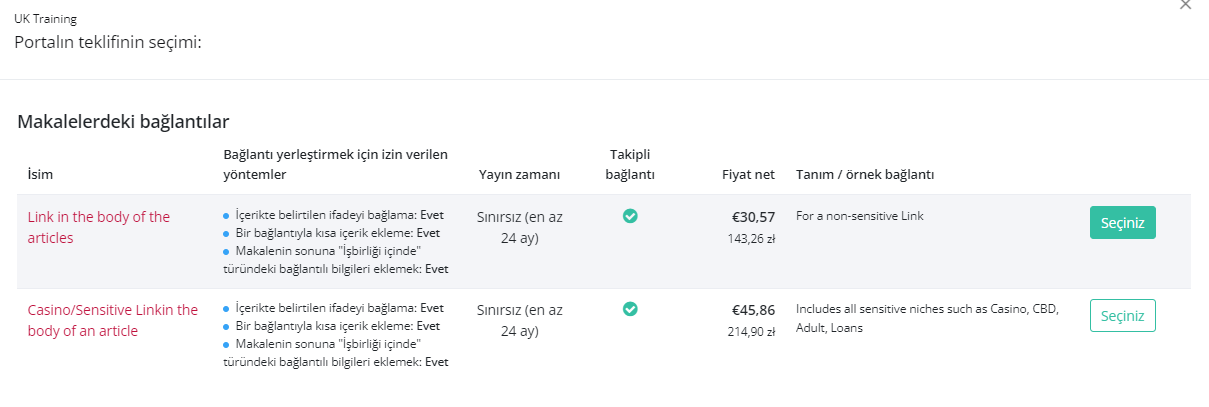1209x407 pixels.
Task: Click the first blue bullet in first offer
Action: 226,216
